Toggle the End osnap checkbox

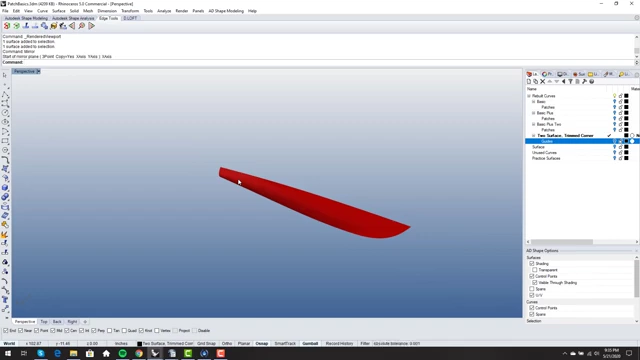(6, 331)
